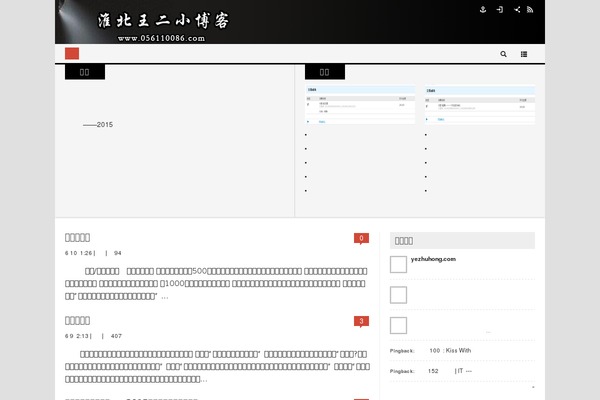Viewport: 600px width, 400px height.
Task: Click the Pingback entry mentioning IT
Action: coord(450,371)
